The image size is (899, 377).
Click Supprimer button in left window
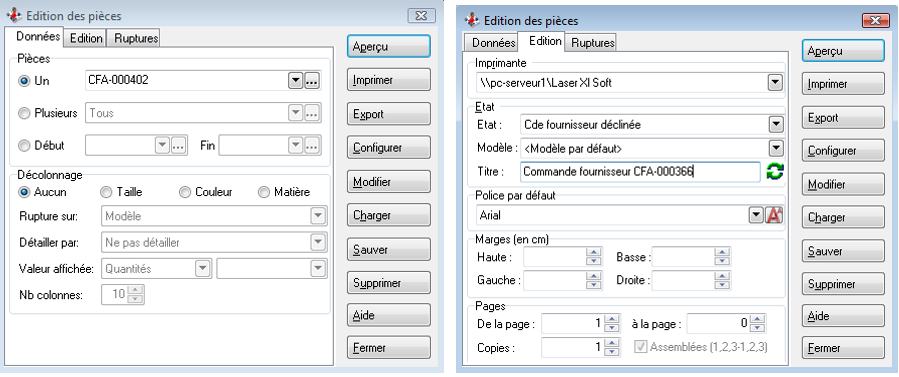pyautogui.click(x=388, y=283)
